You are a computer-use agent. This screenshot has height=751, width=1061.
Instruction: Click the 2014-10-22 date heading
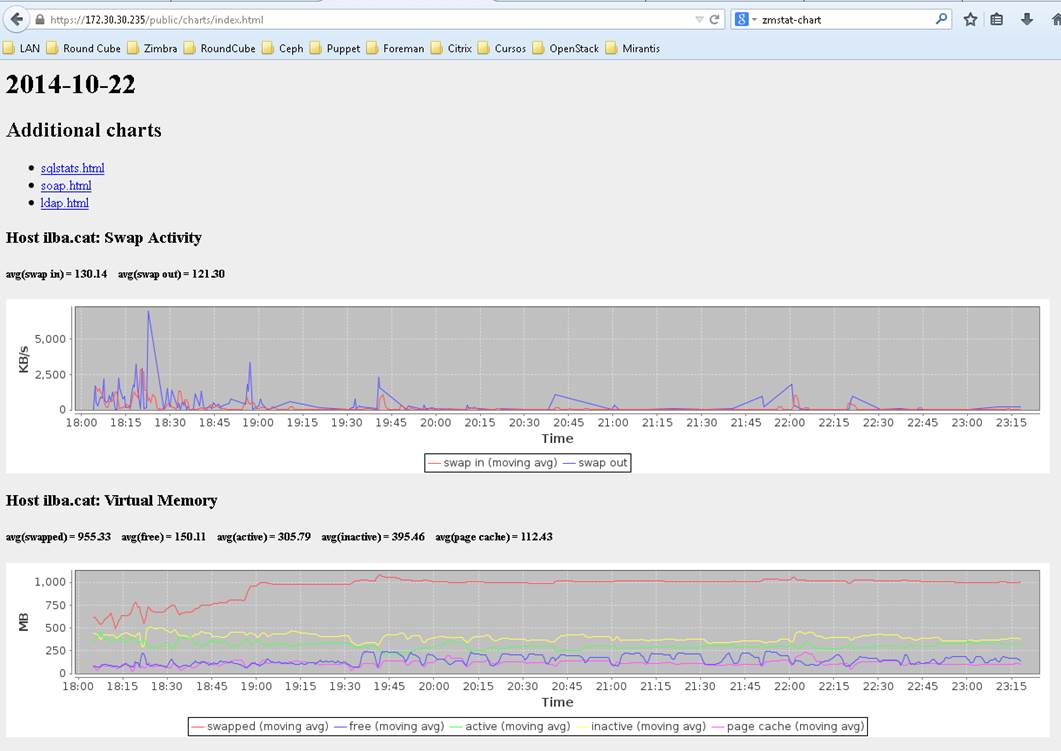pyautogui.click(x=70, y=85)
